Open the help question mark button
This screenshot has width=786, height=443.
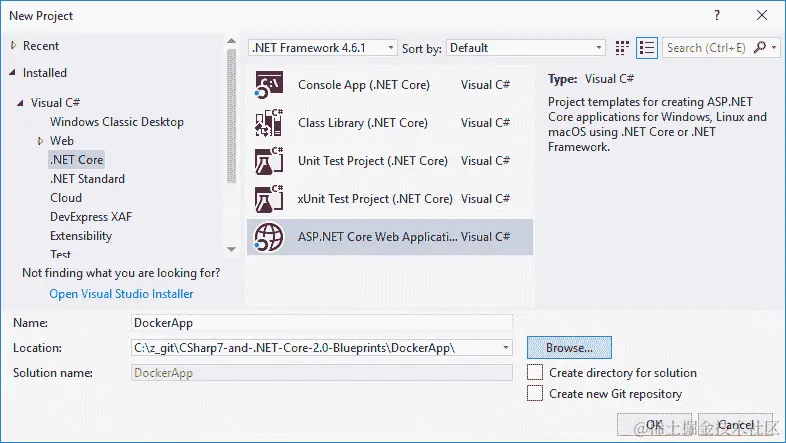tap(717, 16)
